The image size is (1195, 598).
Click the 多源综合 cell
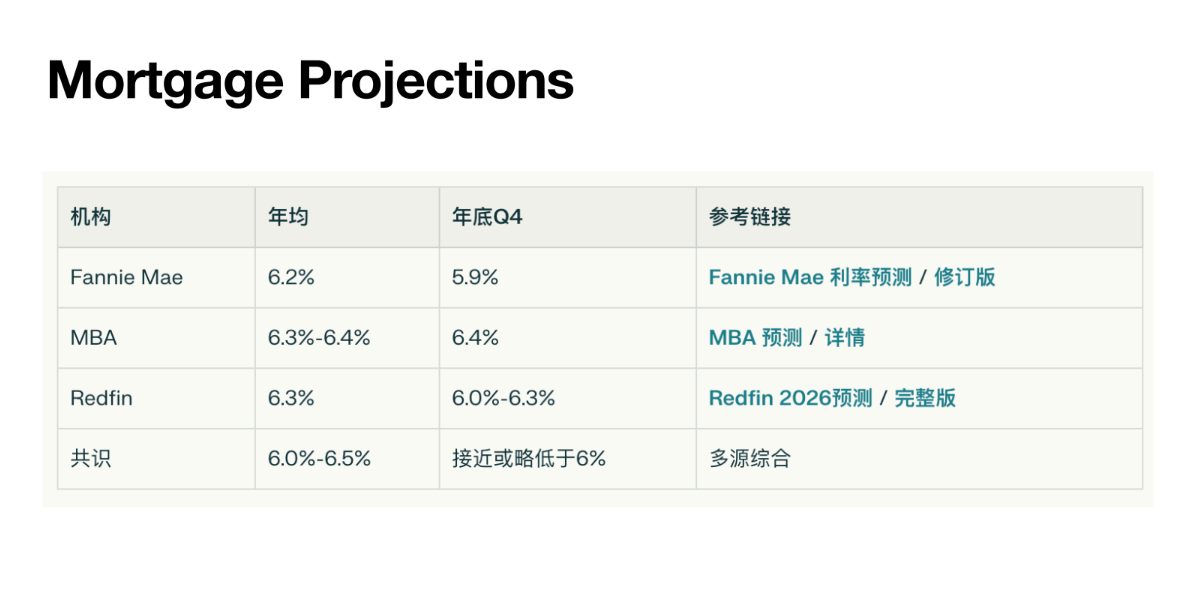point(920,459)
